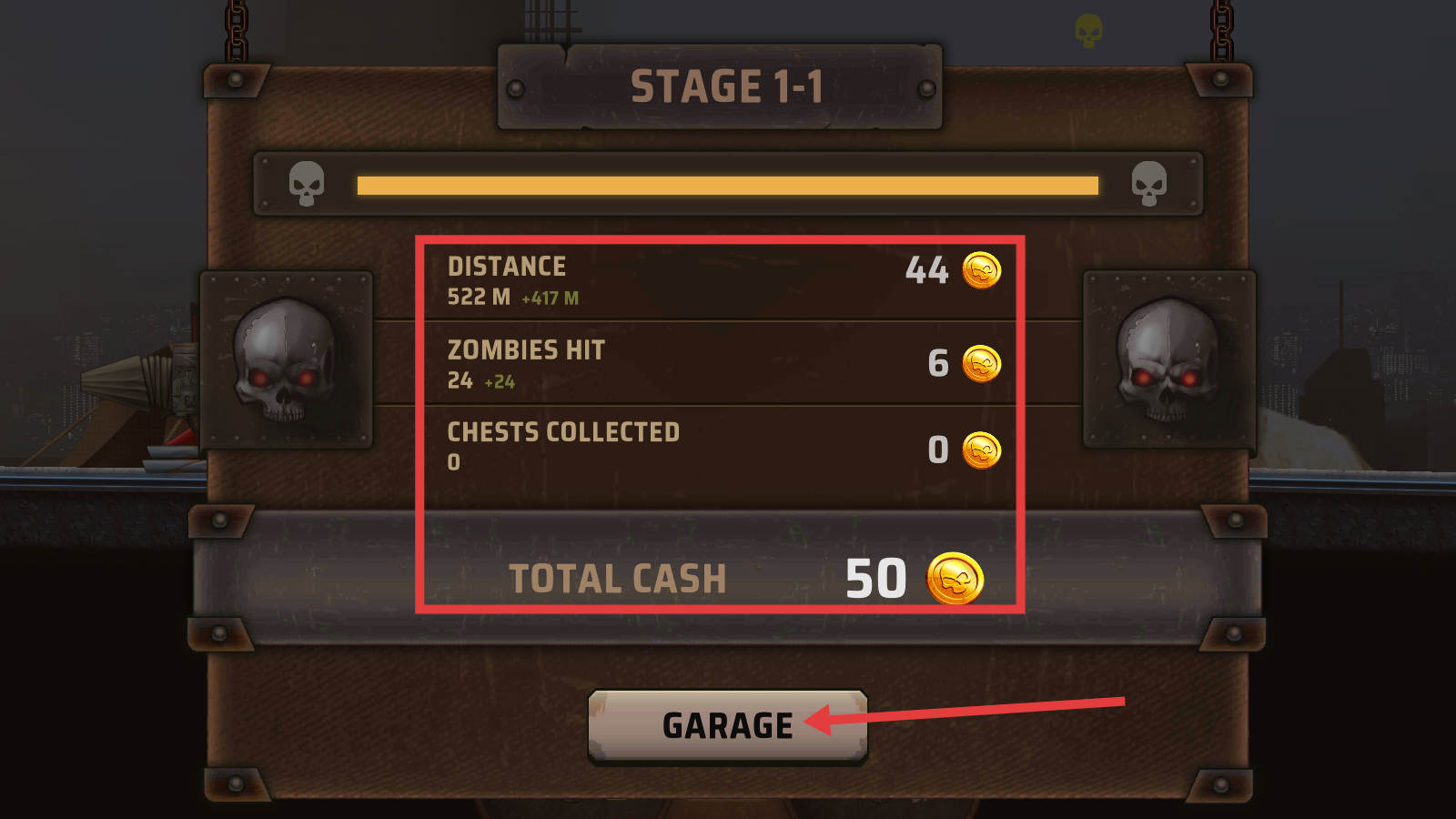Click the red-eyed skull plaque on right
The image size is (1456, 819).
pyautogui.click(x=1169, y=359)
